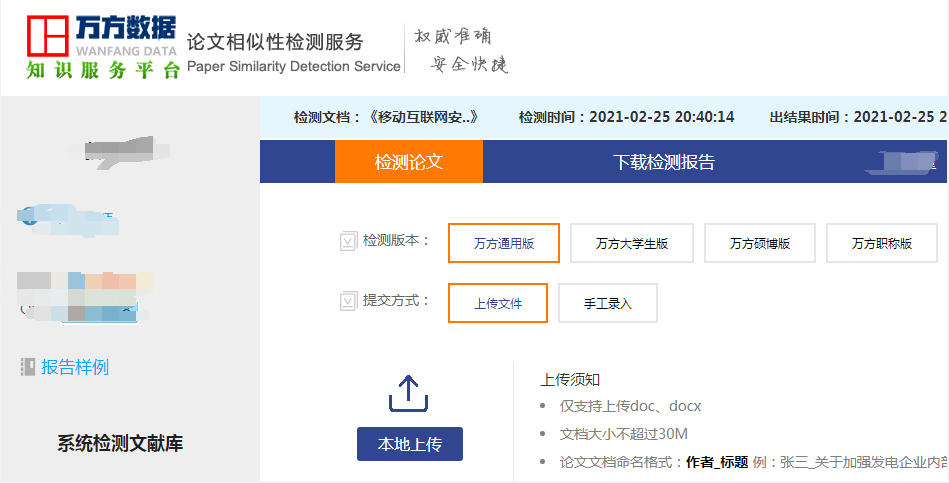The image size is (949, 483).
Task: Select 上传文件 as the submission method
Action: 497,303
